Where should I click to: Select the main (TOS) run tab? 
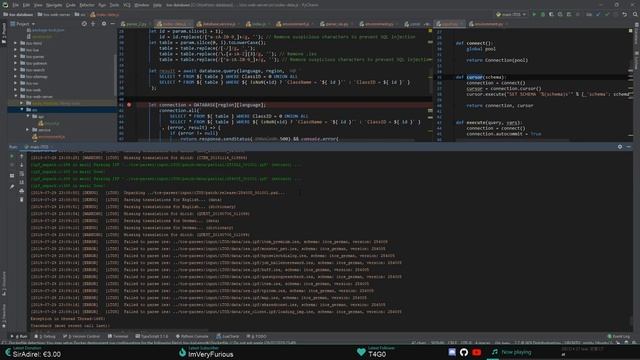pos(39,147)
